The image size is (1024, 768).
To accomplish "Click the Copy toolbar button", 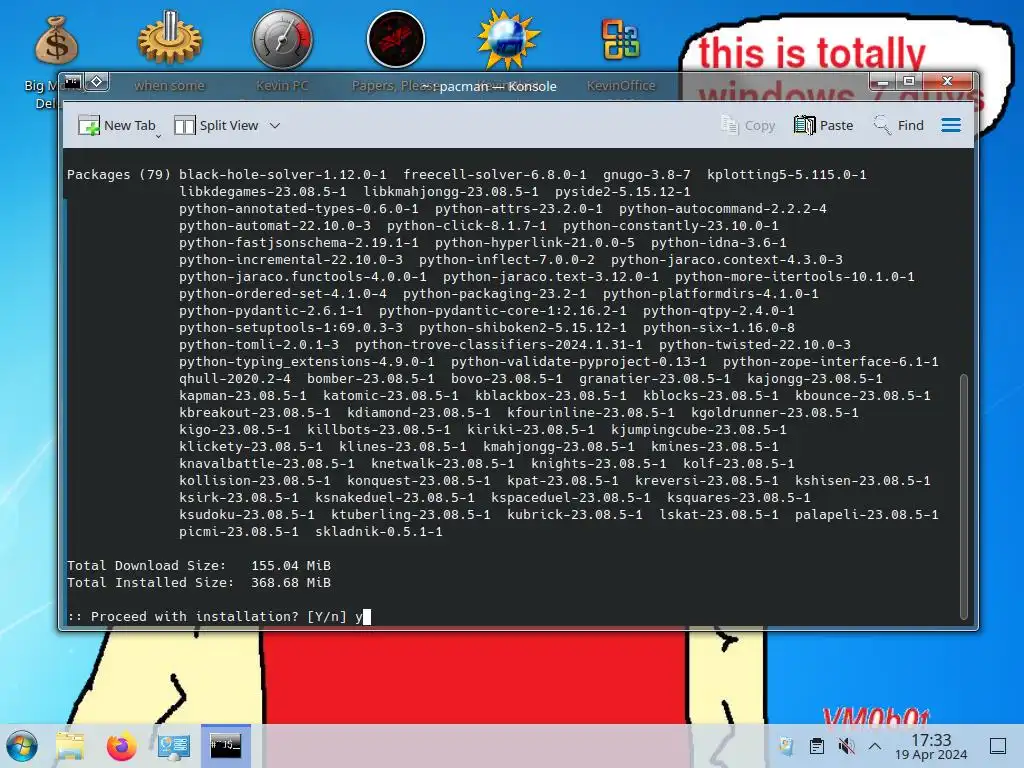I will pos(748,125).
